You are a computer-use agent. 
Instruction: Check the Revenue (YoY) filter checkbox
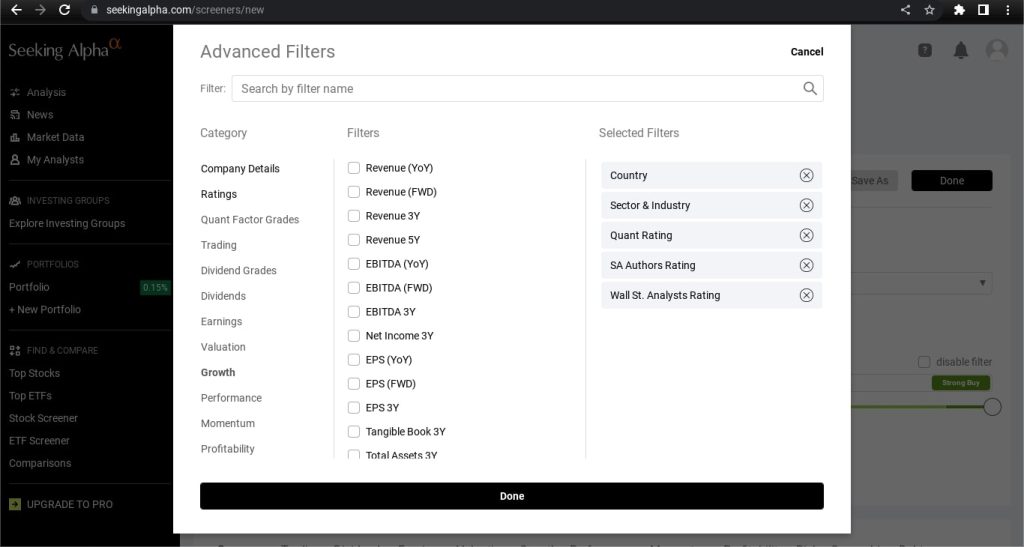point(354,168)
